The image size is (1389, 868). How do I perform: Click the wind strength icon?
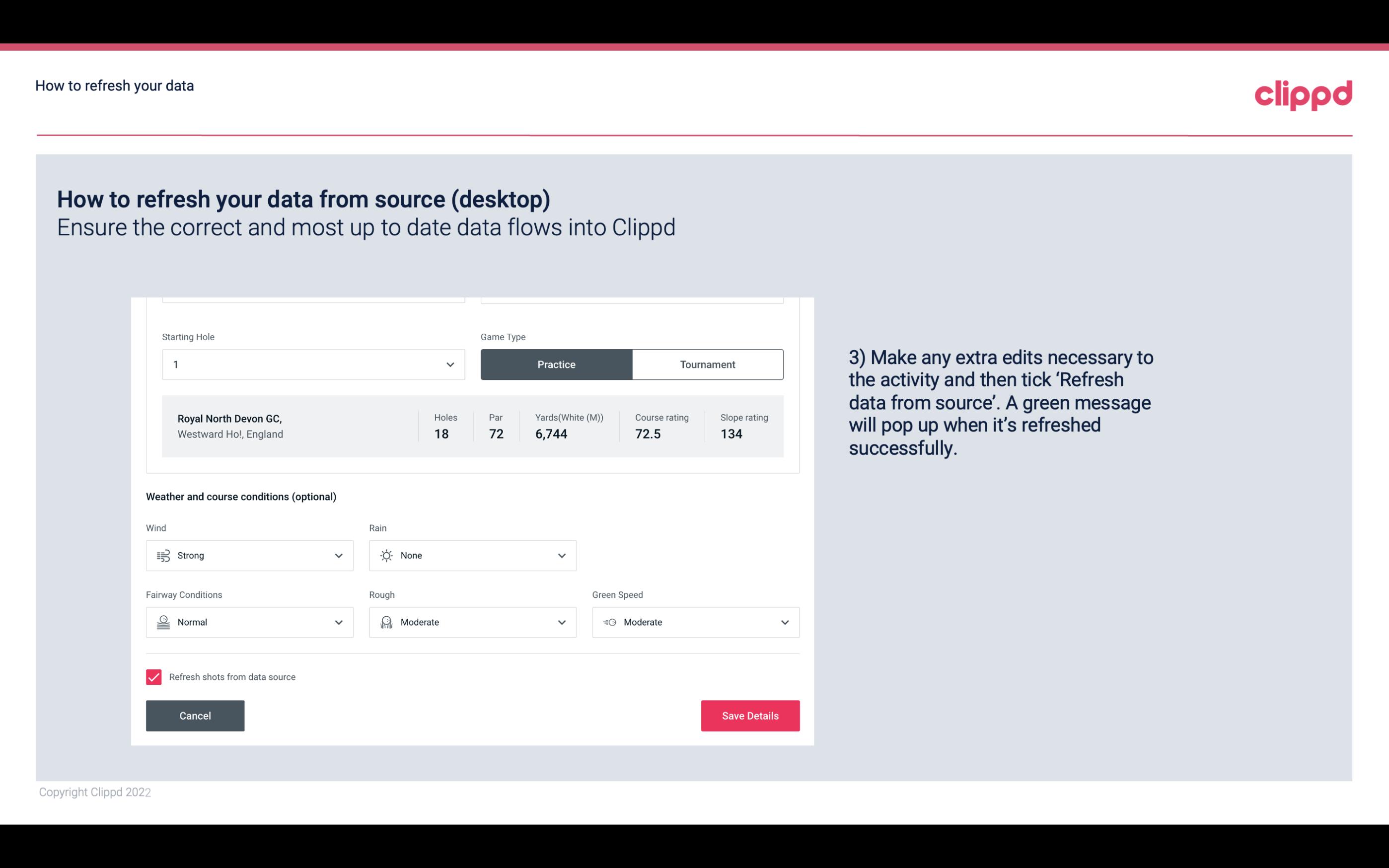[163, 555]
